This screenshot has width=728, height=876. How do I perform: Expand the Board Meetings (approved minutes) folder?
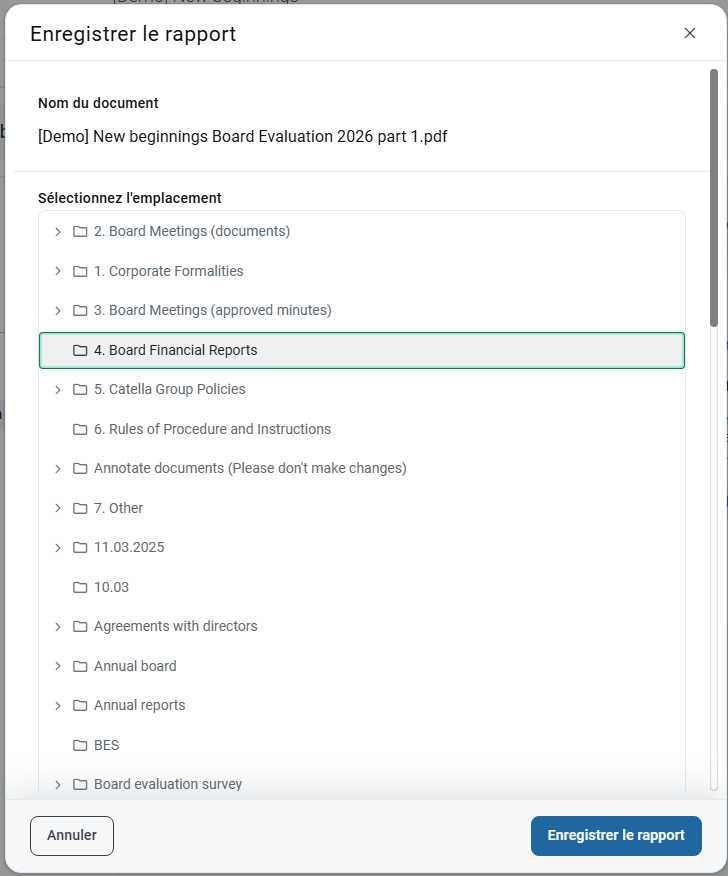(x=57, y=311)
